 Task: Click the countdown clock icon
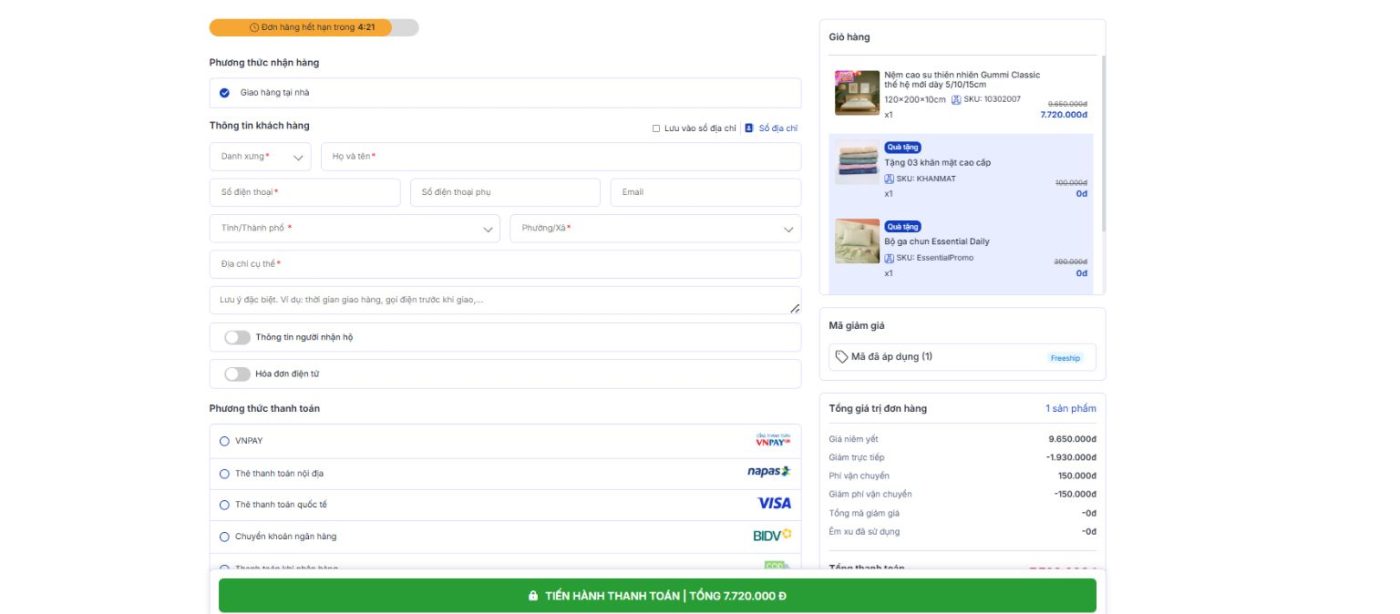click(x=254, y=27)
